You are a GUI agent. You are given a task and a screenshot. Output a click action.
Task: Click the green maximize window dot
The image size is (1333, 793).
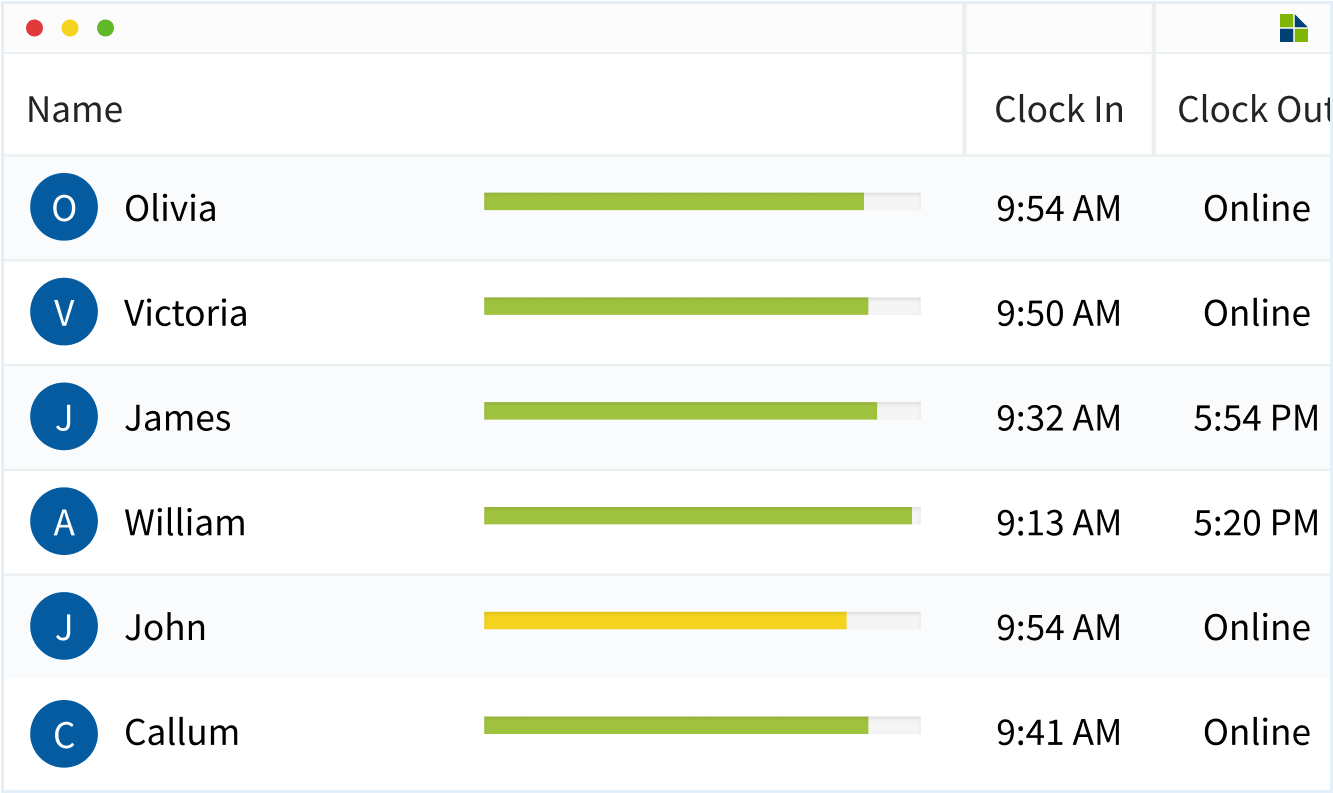tap(105, 28)
